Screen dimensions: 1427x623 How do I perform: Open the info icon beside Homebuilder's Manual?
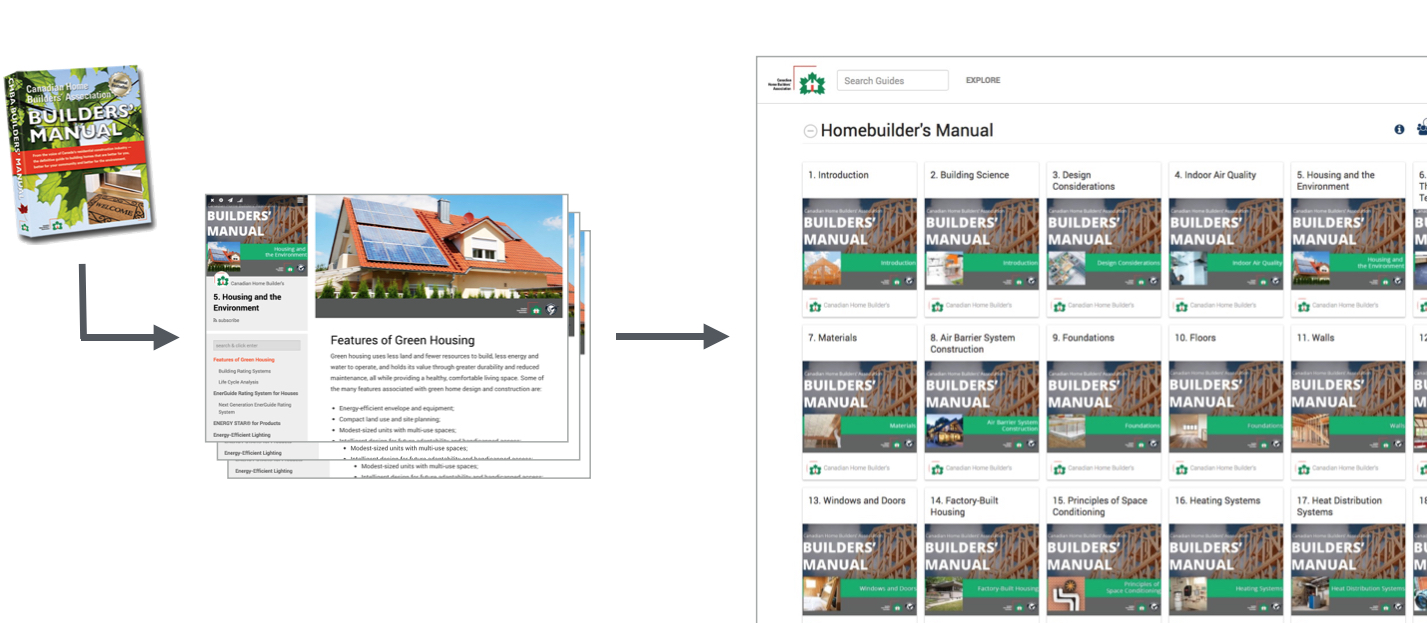1399,130
